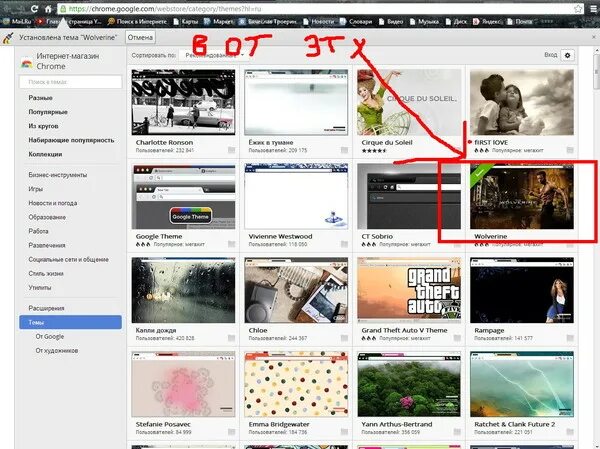Open the Grand Theft Auto V Theme thumbnail
Viewport: 600px width, 449px height.
click(x=409, y=290)
